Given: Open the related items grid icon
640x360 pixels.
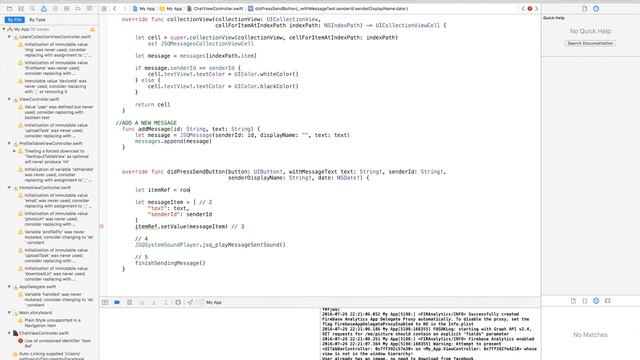Looking at the screenshot, I should tap(104, 9).
